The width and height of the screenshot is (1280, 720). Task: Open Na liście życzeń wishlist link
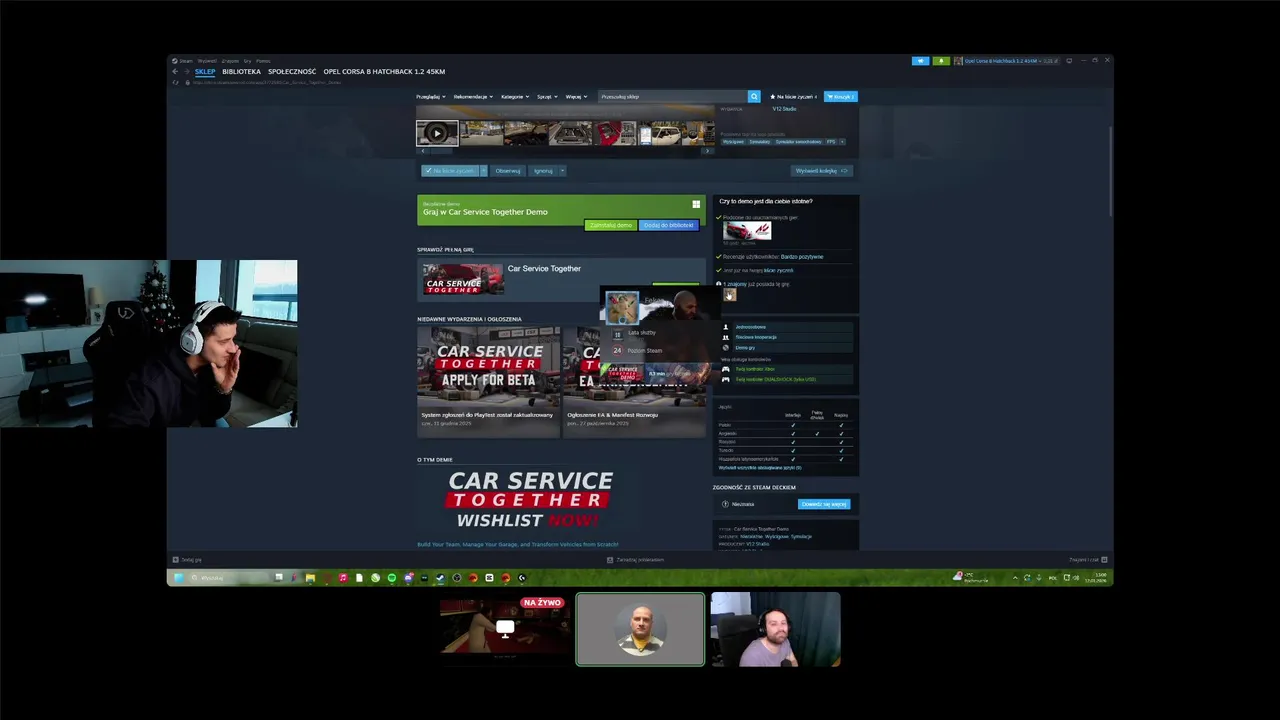click(793, 97)
